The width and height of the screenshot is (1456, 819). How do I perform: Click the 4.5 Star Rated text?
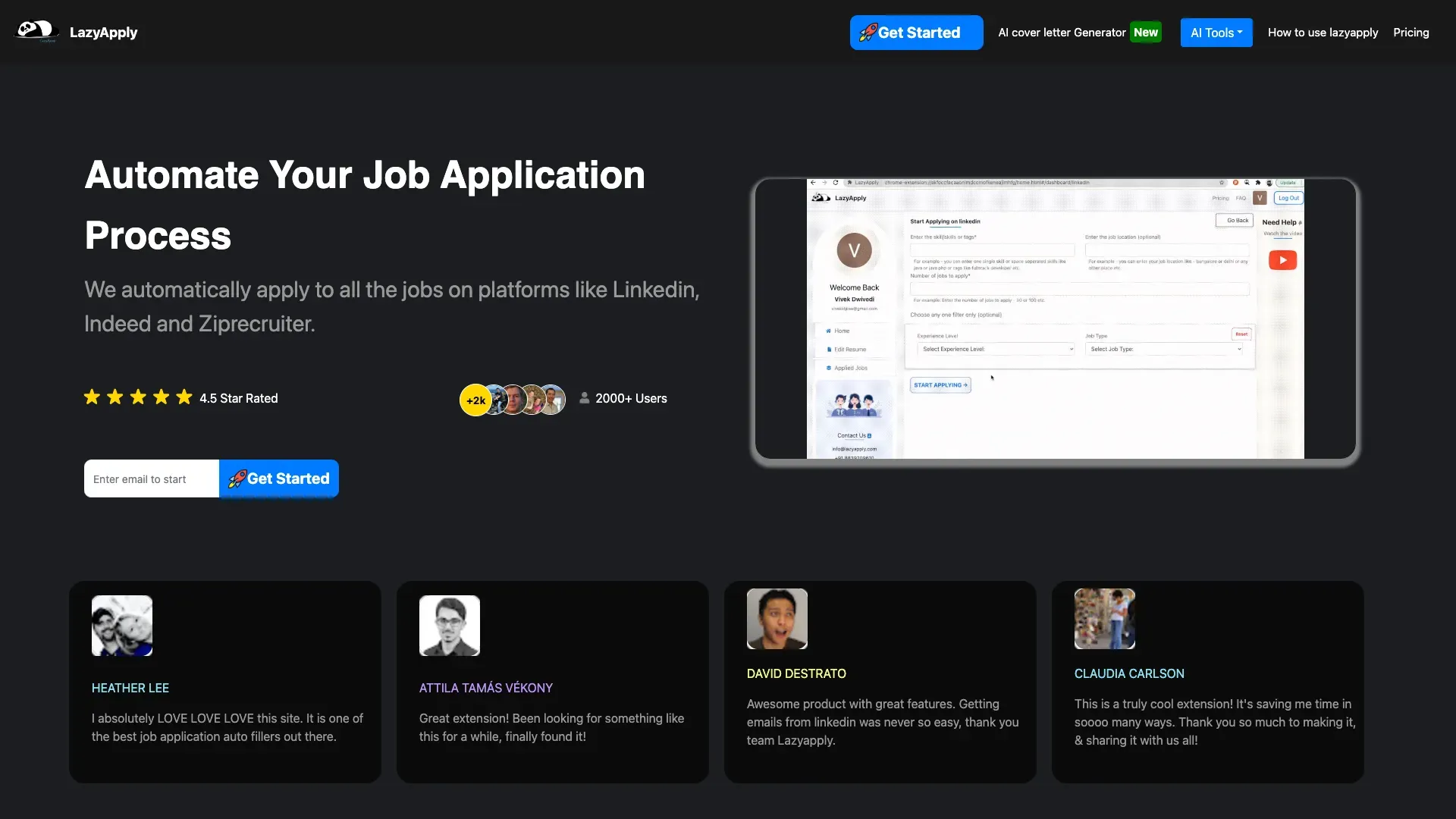(x=239, y=398)
